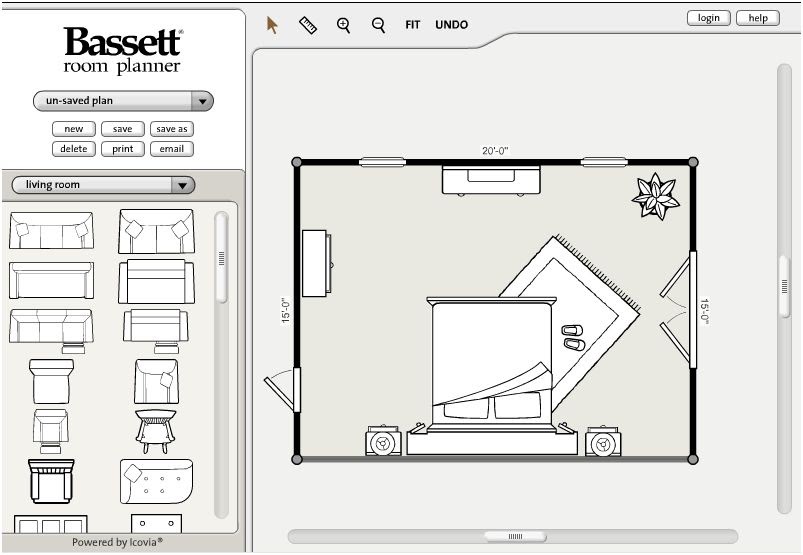Select the bench at foot of bed
The height and width of the screenshot is (555, 803).
[492, 443]
